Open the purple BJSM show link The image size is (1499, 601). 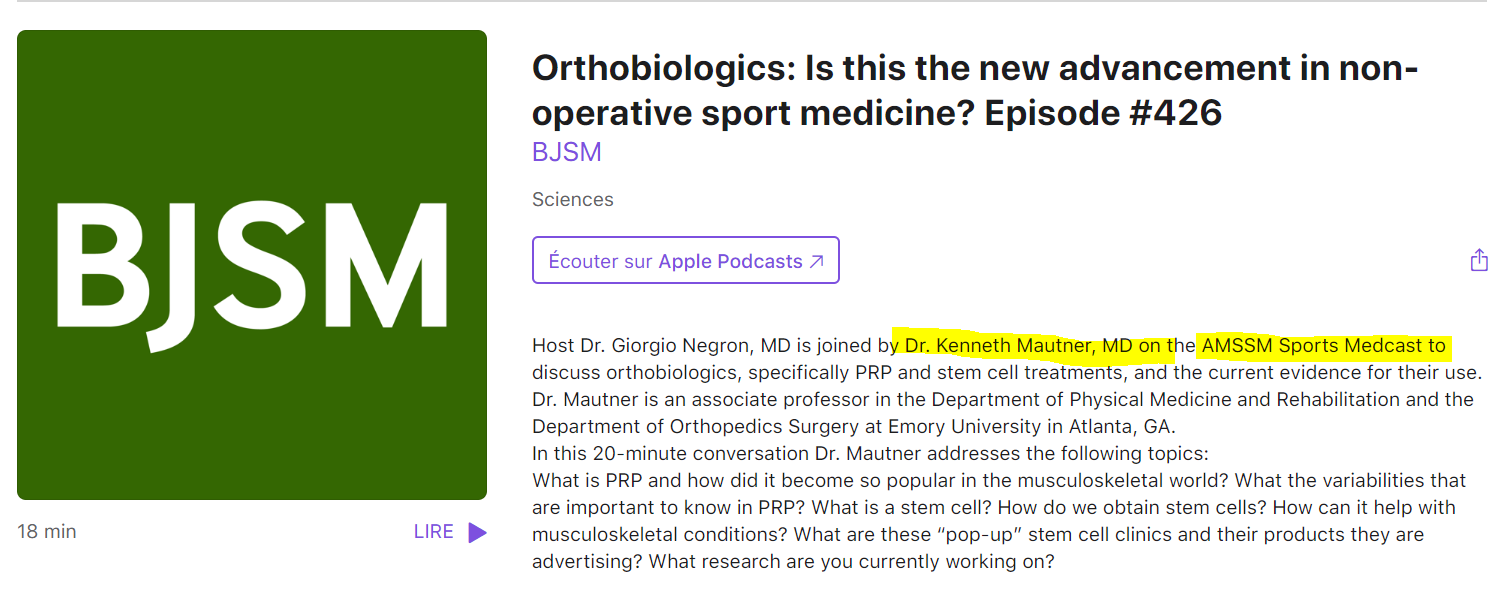point(567,152)
